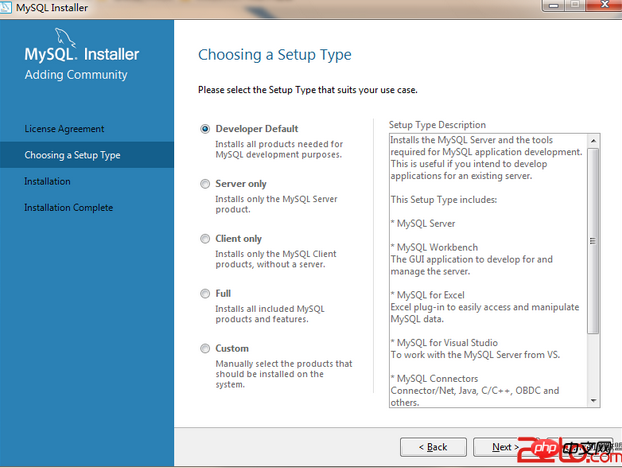Click 'To work with the MySQL Server from VS.'
Screen dimensions: 622x468
tap(475, 355)
